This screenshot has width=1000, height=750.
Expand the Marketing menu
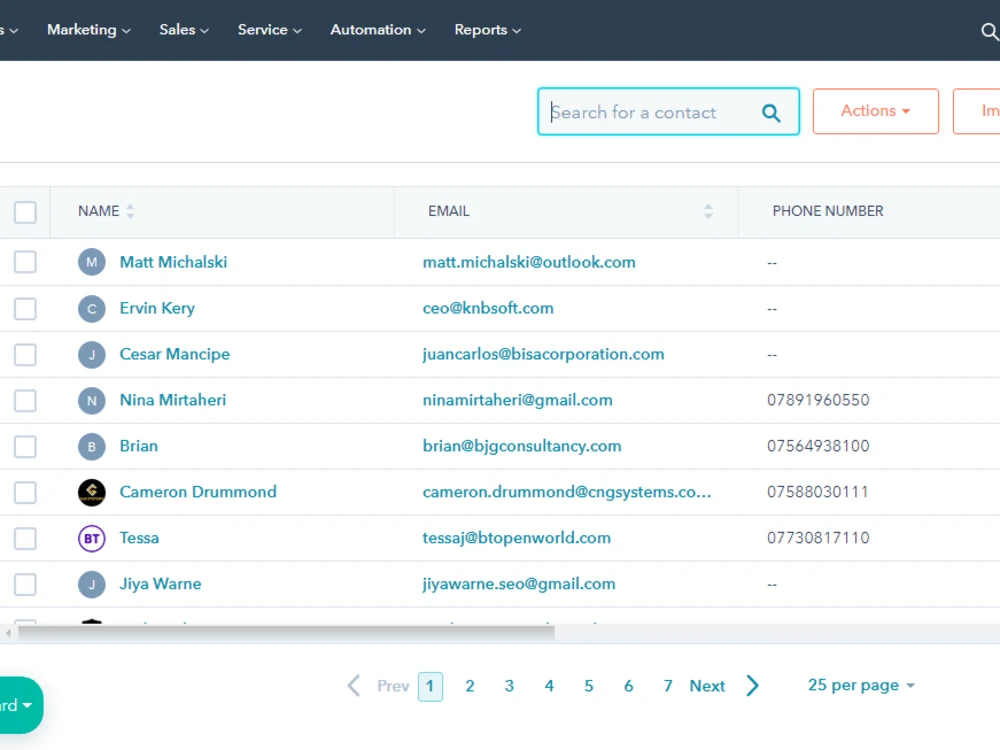pos(89,30)
